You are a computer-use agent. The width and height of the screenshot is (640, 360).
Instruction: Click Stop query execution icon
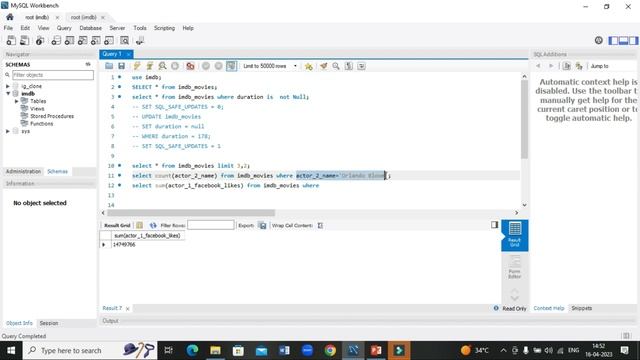[175, 66]
